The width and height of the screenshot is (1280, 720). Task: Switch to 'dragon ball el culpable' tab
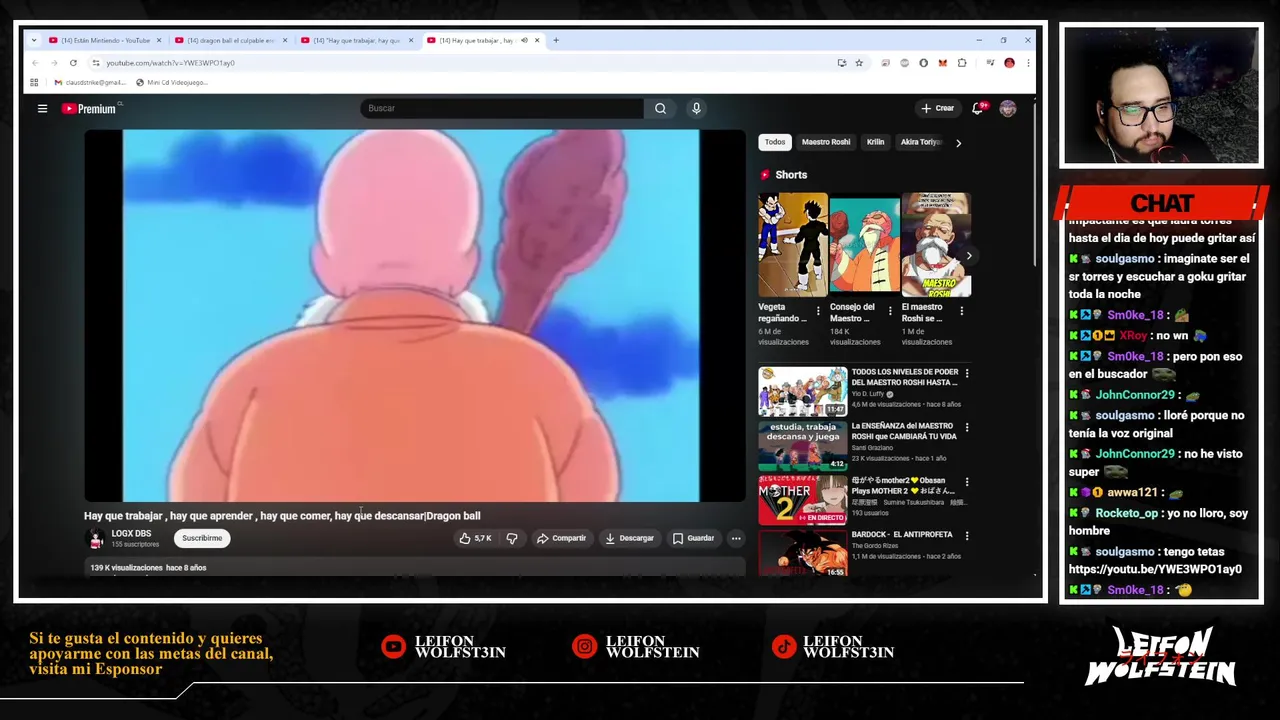pyautogui.click(x=230, y=41)
